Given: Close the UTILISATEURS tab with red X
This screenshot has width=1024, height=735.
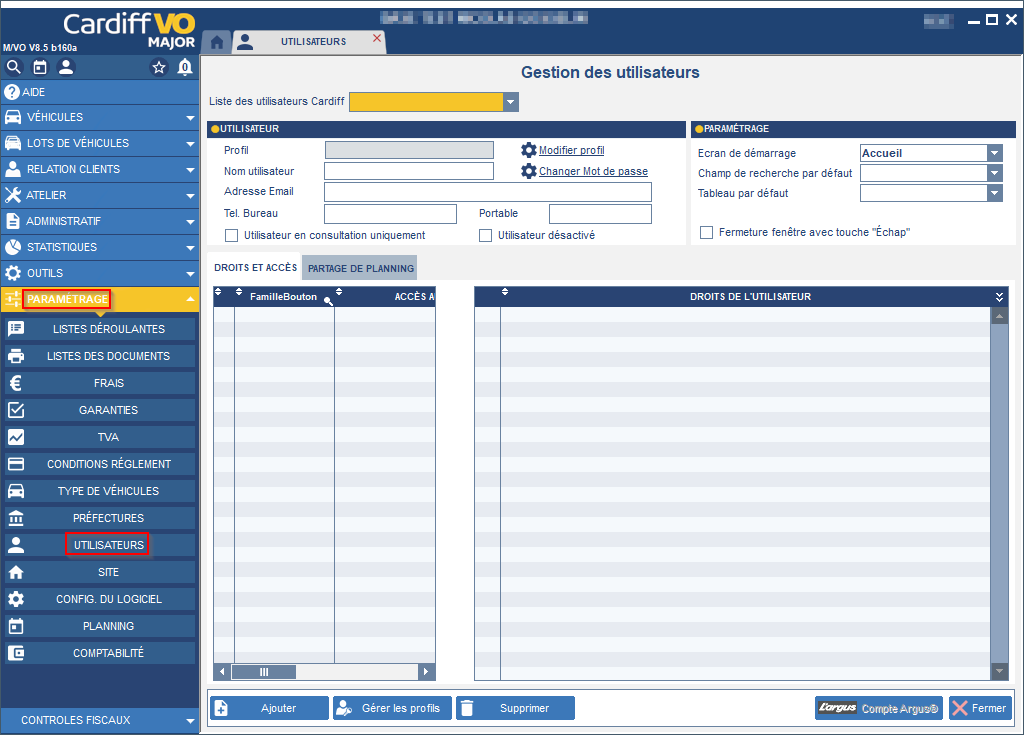Looking at the screenshot, I should (x=377, y=38).
